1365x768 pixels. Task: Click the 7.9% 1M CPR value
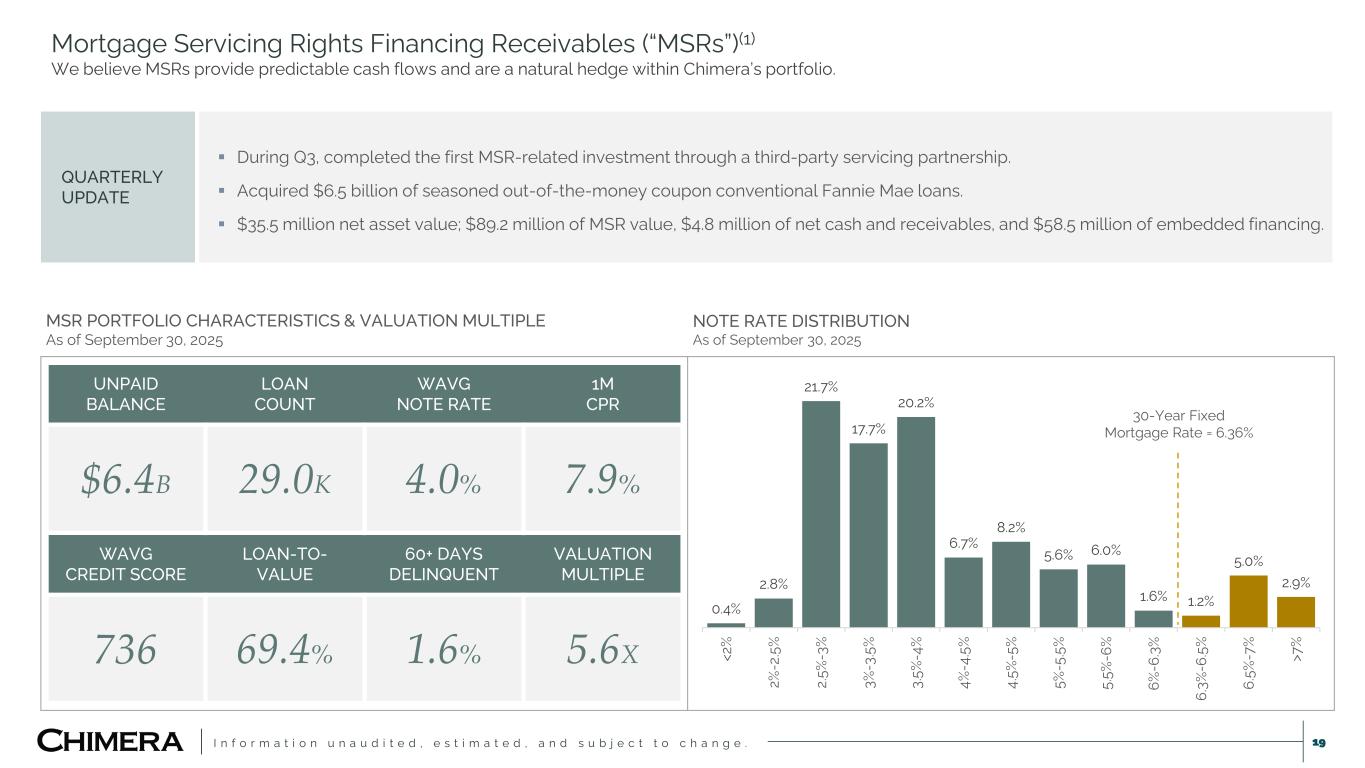coord(601,481)
